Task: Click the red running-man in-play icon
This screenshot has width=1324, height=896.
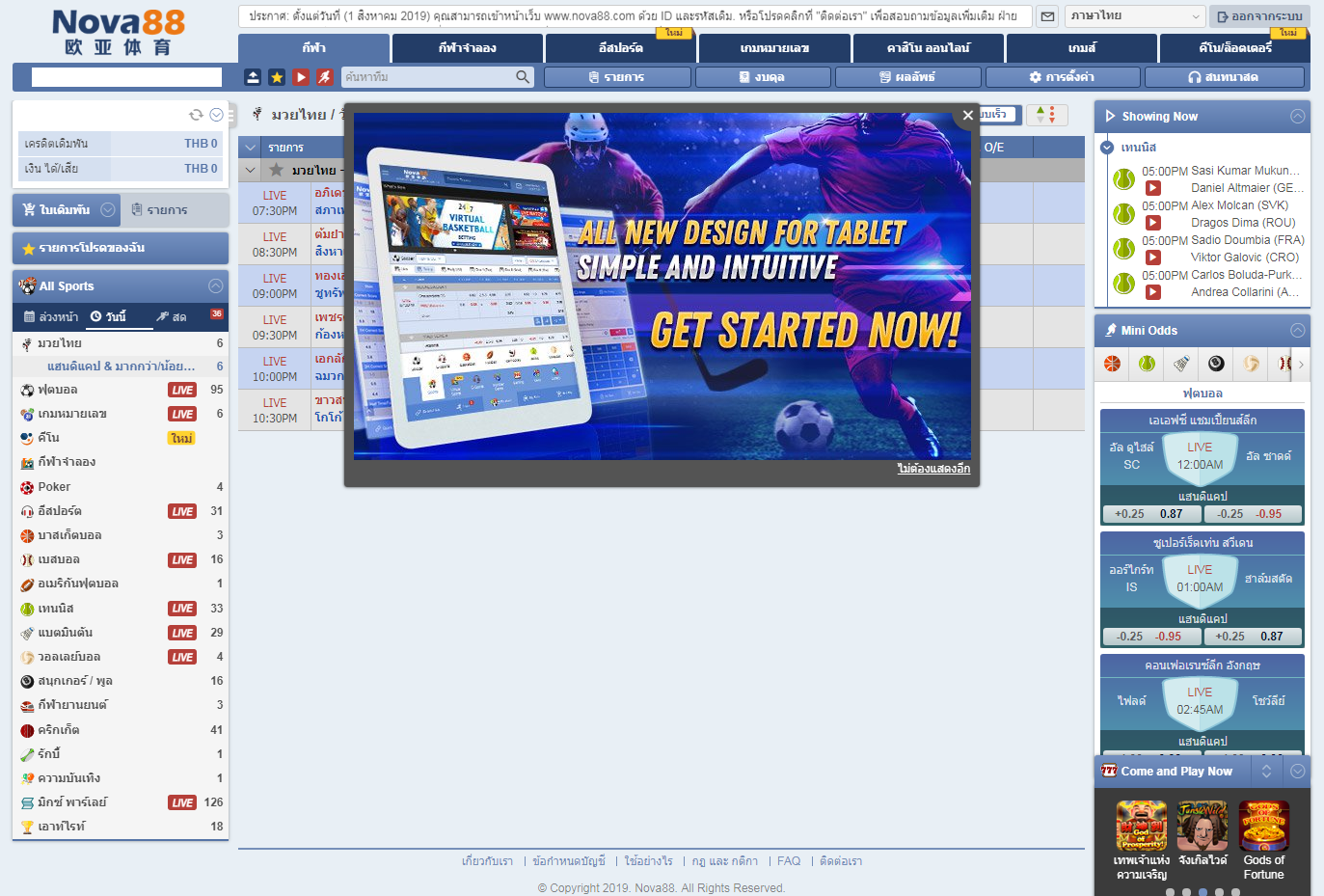Action: coord(325,77)
